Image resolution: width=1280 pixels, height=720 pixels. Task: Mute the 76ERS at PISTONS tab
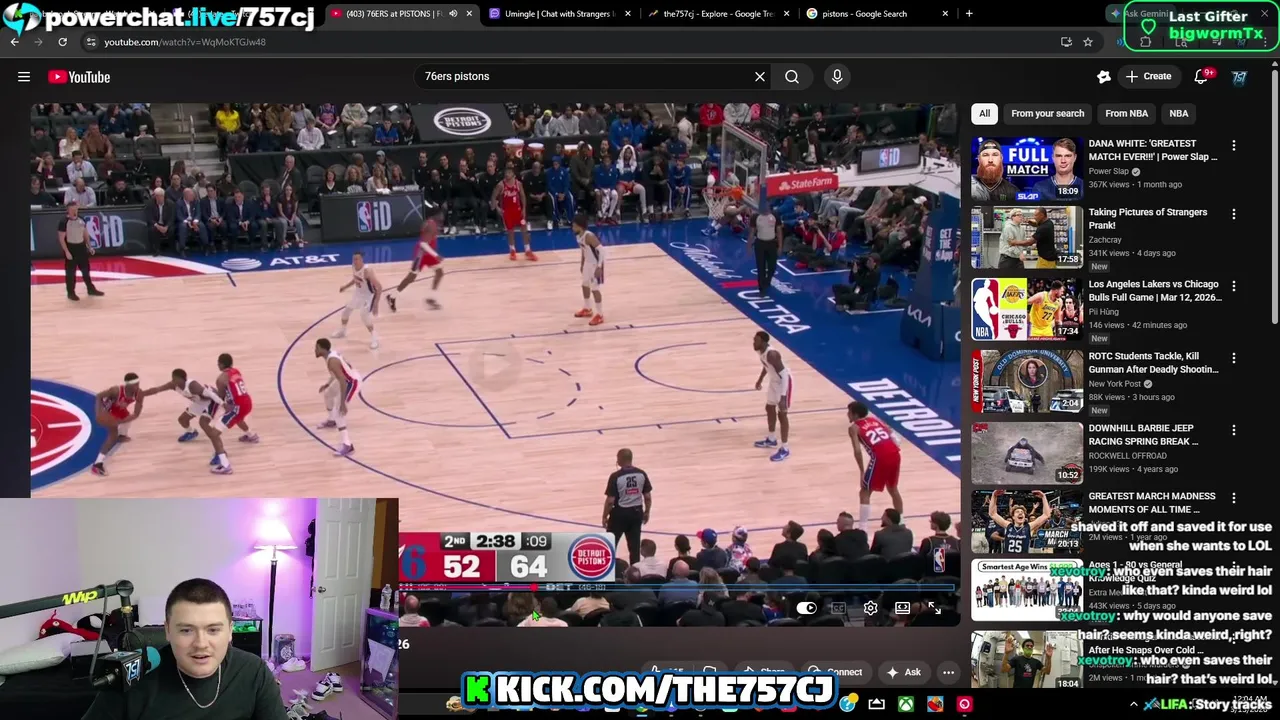tap(453, 14)
